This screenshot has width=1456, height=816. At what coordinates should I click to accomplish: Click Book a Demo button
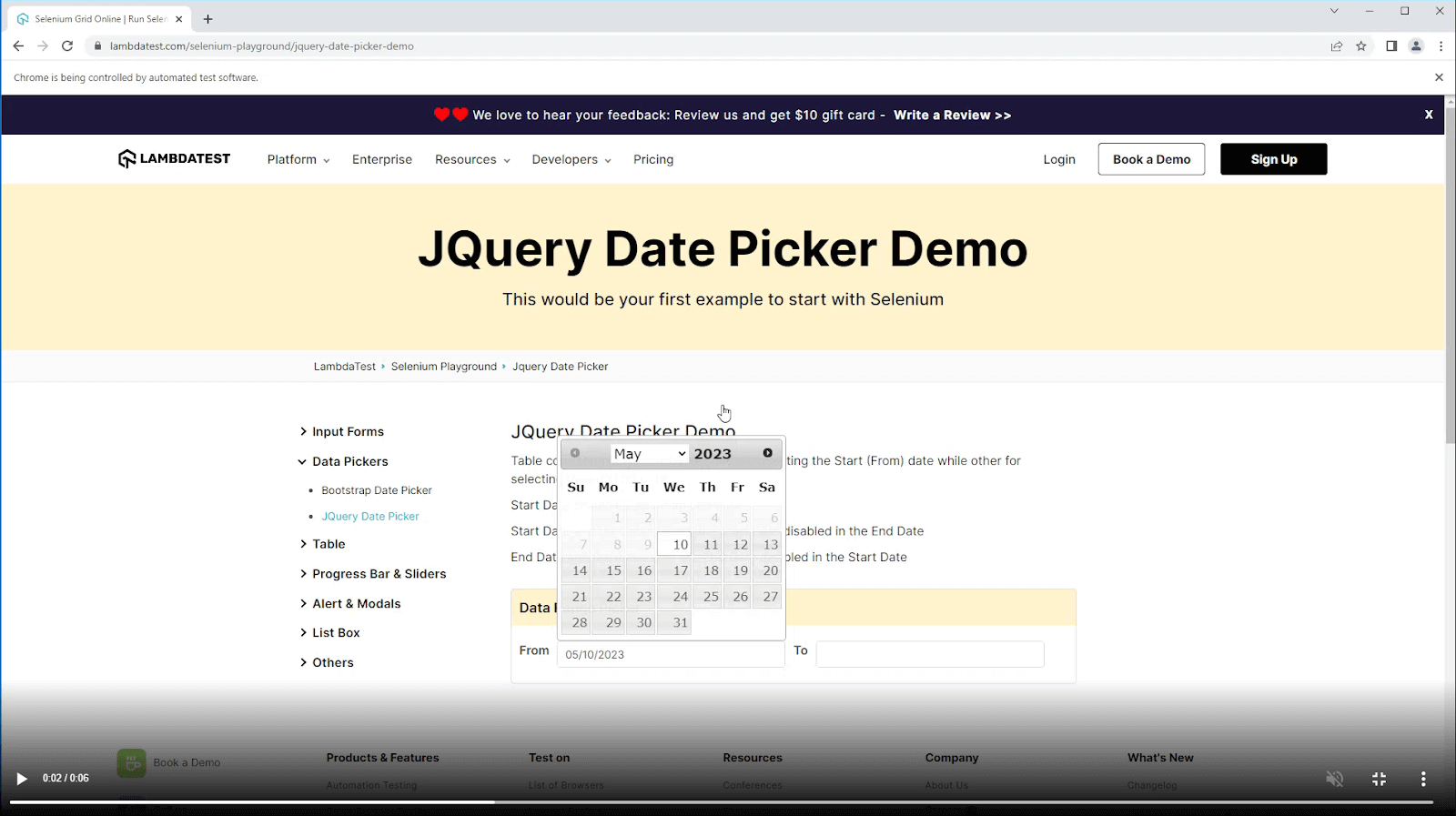(x=1151, y=159)
